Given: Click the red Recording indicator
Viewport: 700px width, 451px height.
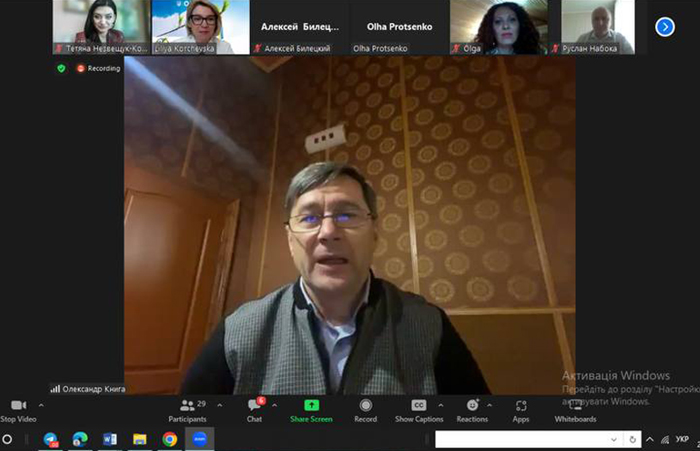Looking at the screenshot, I should point(99,68).
